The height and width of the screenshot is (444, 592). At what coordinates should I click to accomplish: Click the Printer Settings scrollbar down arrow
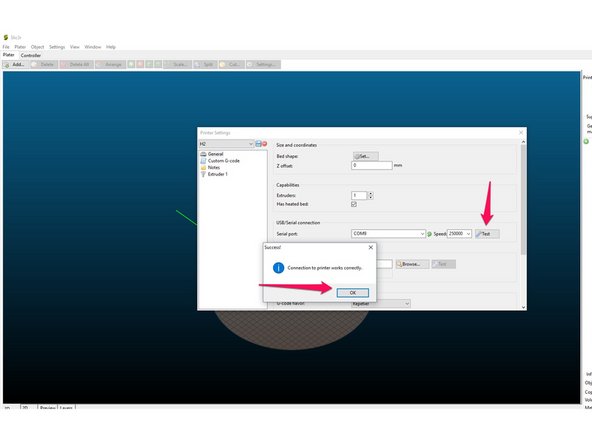pos(523,307)
